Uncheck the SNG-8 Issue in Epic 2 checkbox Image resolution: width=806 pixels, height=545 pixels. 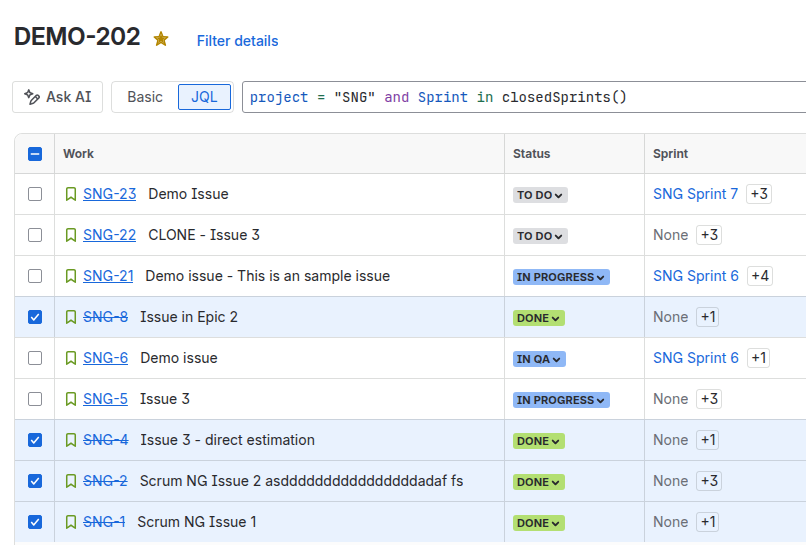[35, 317]
